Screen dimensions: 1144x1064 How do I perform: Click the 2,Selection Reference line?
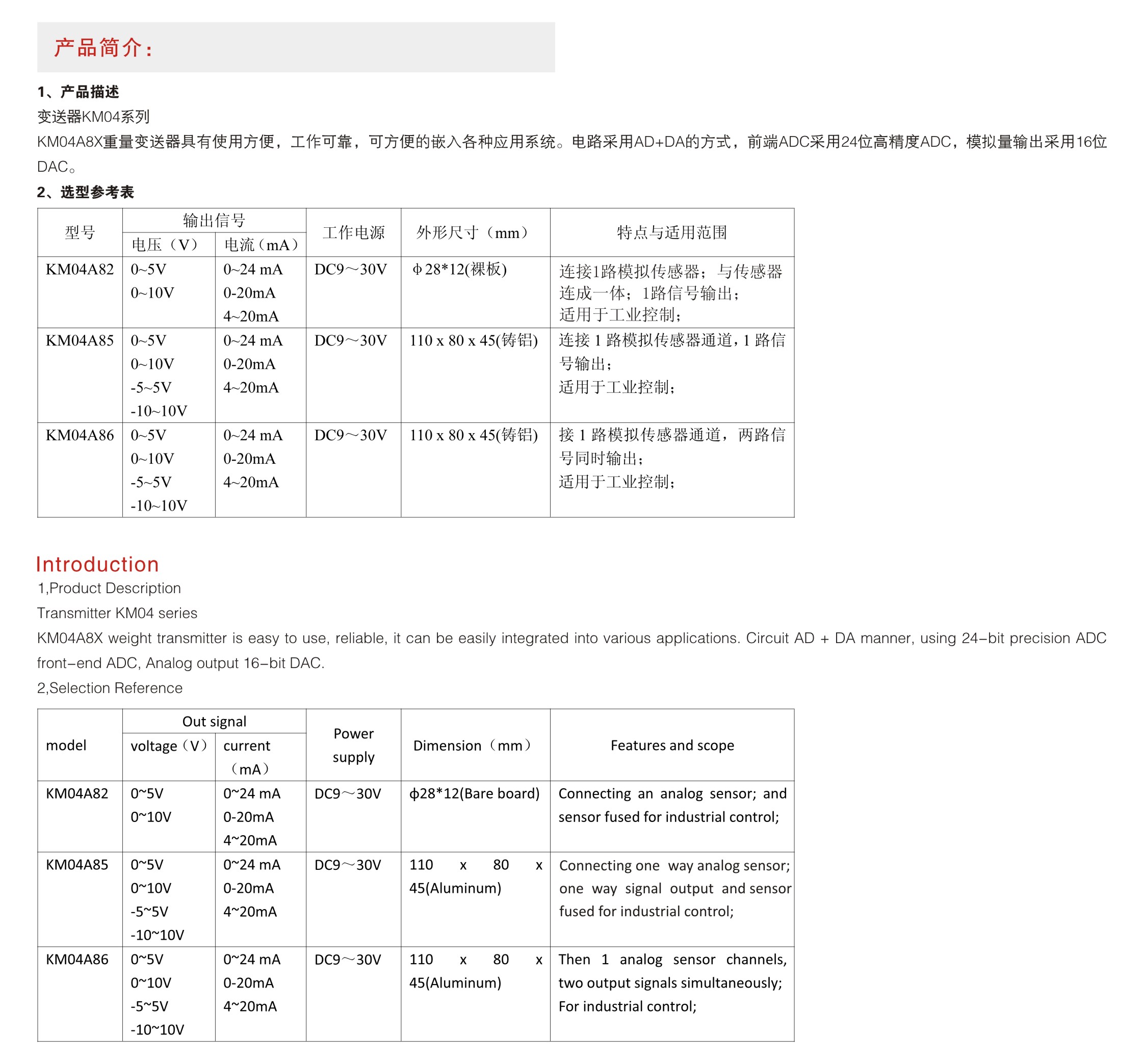tap(109, 688)
